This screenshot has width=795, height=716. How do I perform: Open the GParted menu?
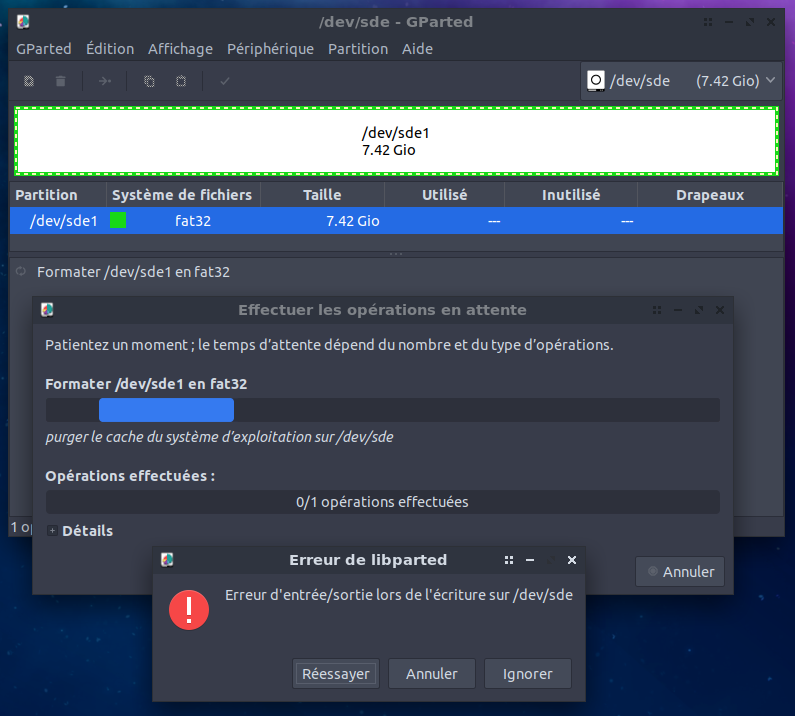click(x=44, y=49)
